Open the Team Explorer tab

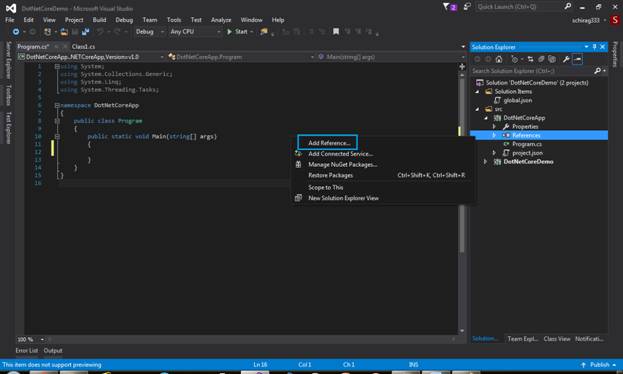(x=522, y=339)
